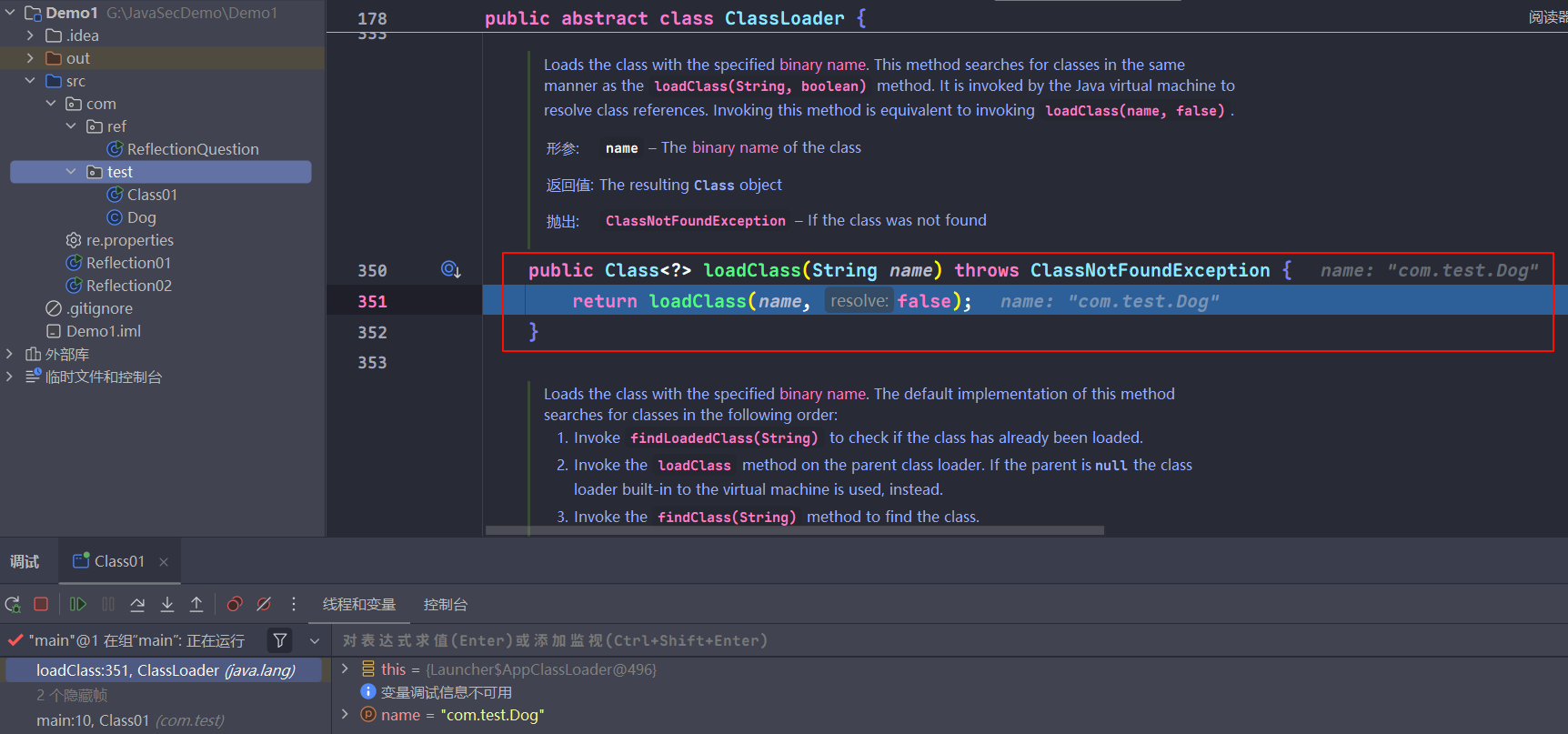Open more debugger toolbar options
This screenshot has height=734, width=1568.
pos(293,604)
